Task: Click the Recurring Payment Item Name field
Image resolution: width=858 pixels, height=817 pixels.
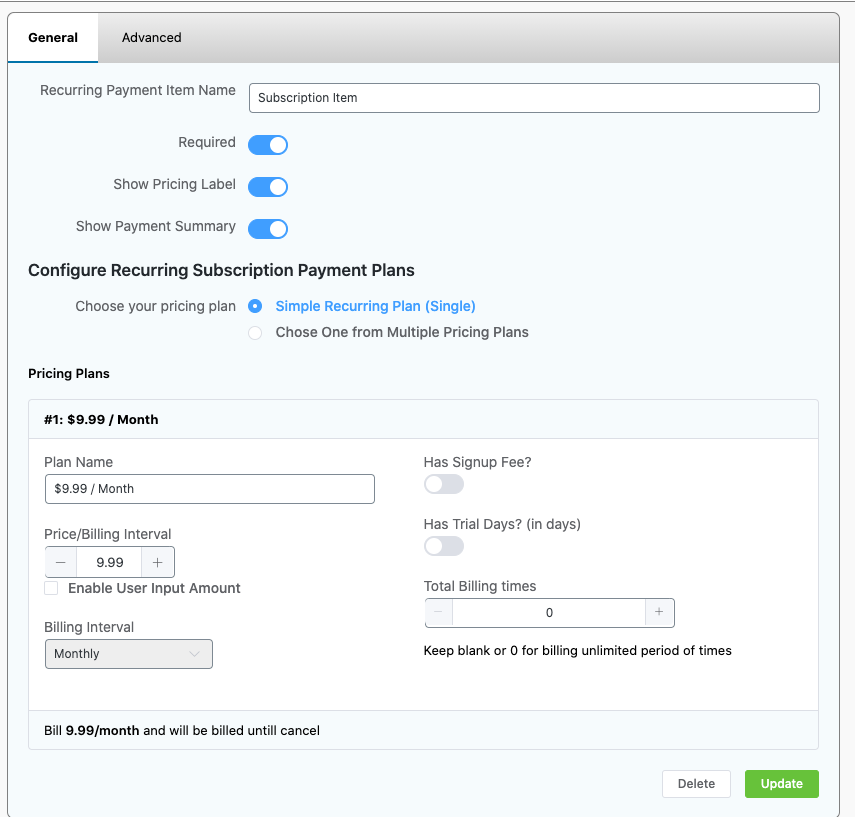Action: coord(534,98)
